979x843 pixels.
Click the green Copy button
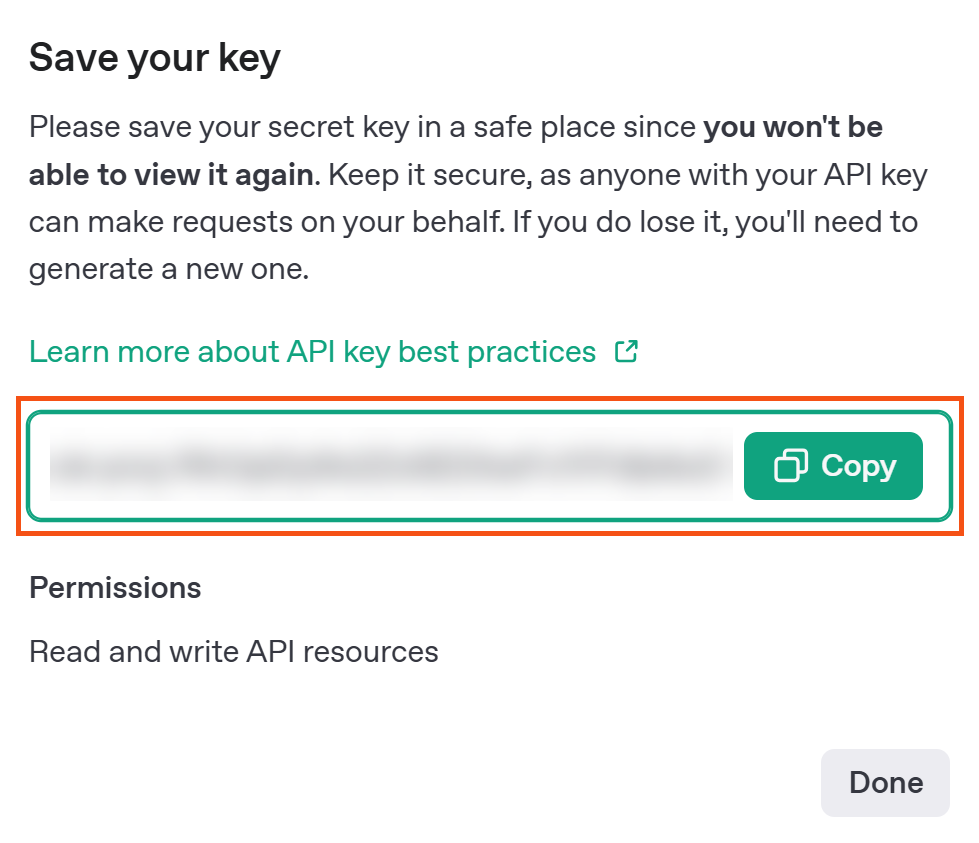pyautogui.click(x=833, y=466)
